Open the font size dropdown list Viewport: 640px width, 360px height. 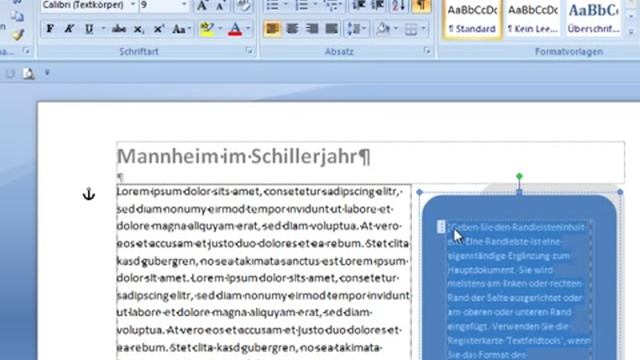click(x=184, y=5)
